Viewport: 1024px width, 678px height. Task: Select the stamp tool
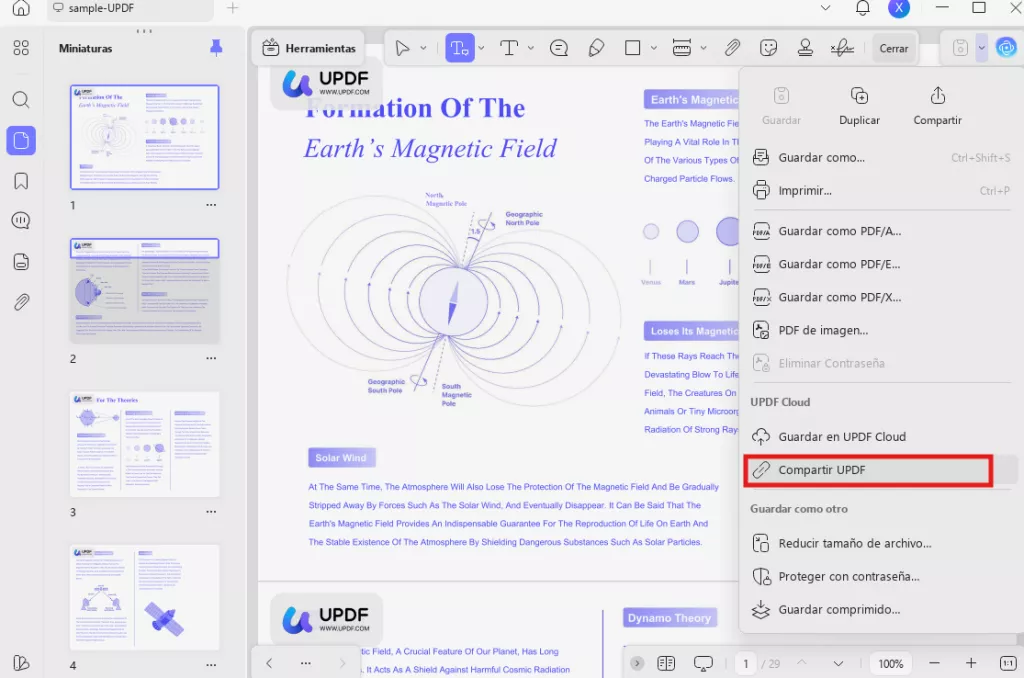tap(805, 48)
